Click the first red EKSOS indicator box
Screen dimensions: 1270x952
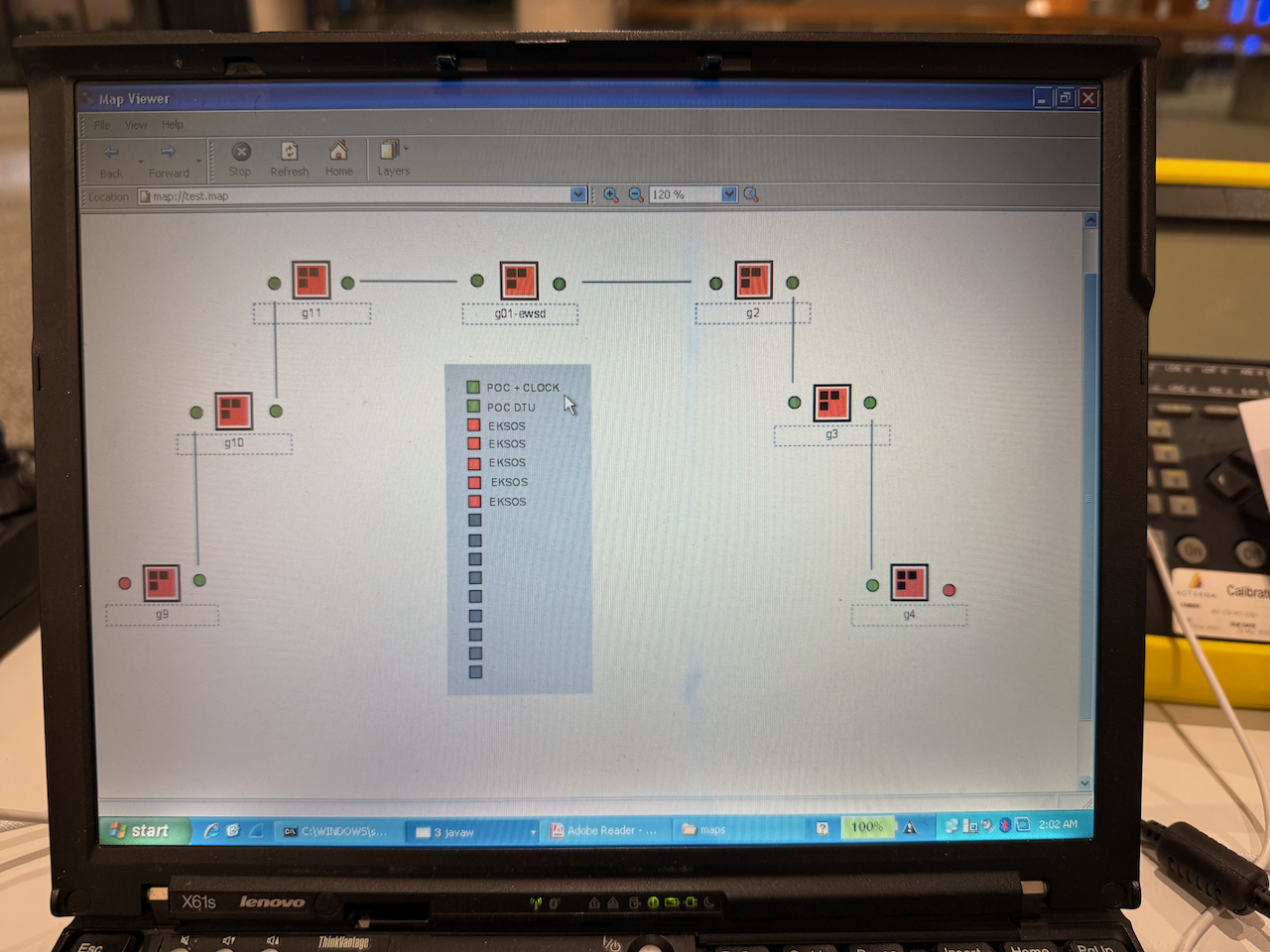point(474,425)
